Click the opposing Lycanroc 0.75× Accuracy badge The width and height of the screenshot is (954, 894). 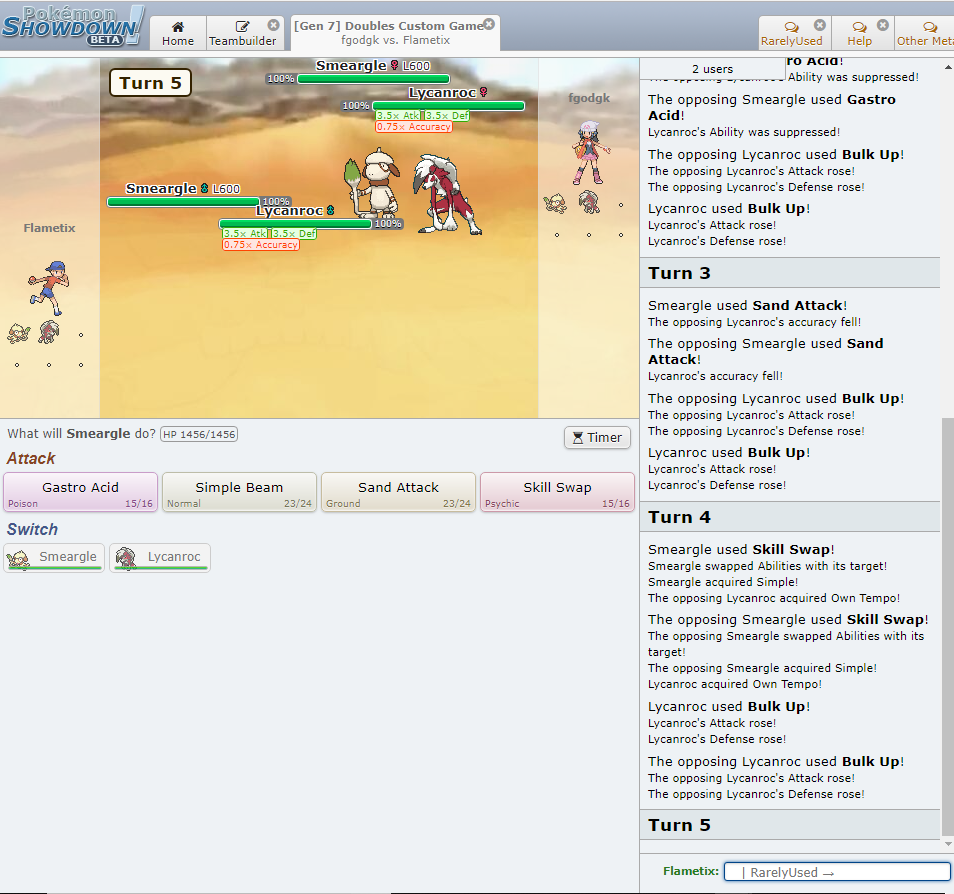[x=414, y=127]
